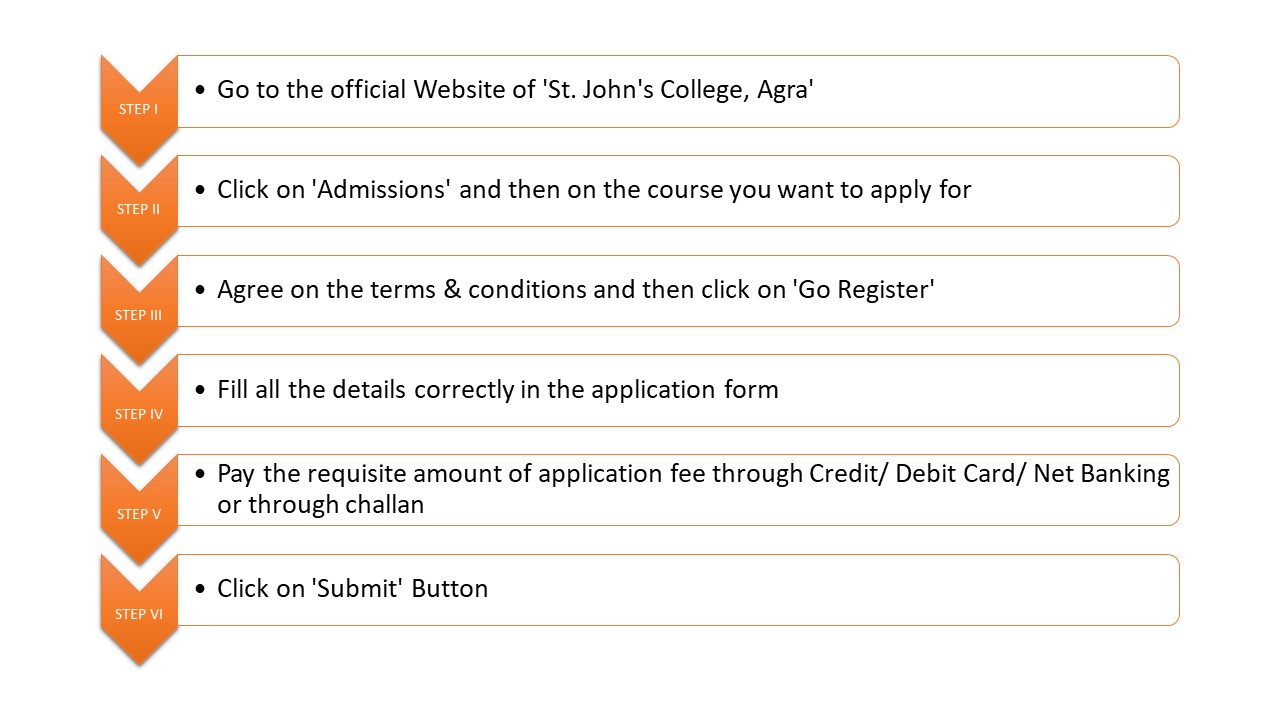Click the STEP I orange arrow
The width and height of the screenshot is (1280, 720).
click(x=139, y=109)
